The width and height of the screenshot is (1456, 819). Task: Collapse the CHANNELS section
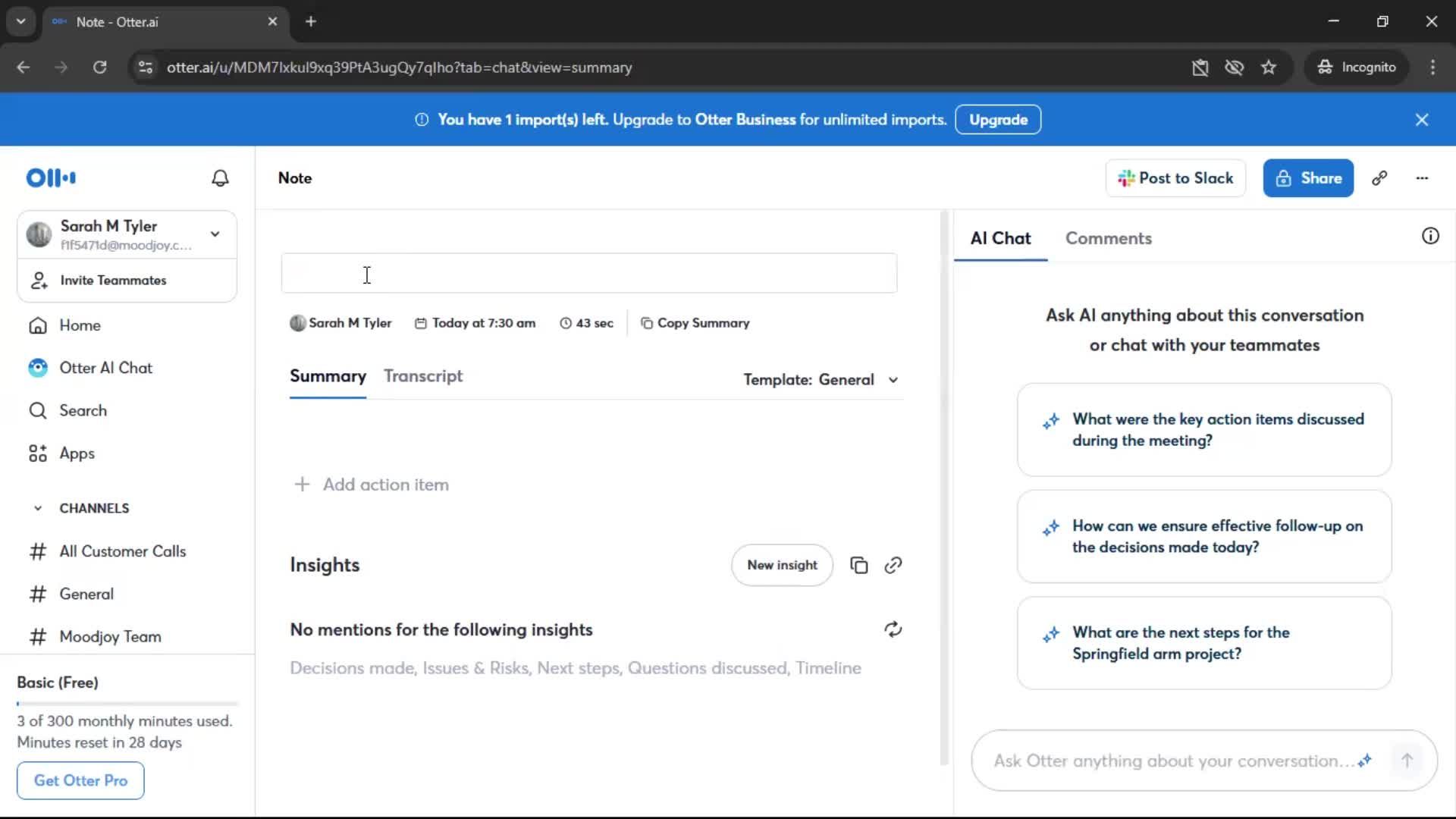tap(38, 508)
